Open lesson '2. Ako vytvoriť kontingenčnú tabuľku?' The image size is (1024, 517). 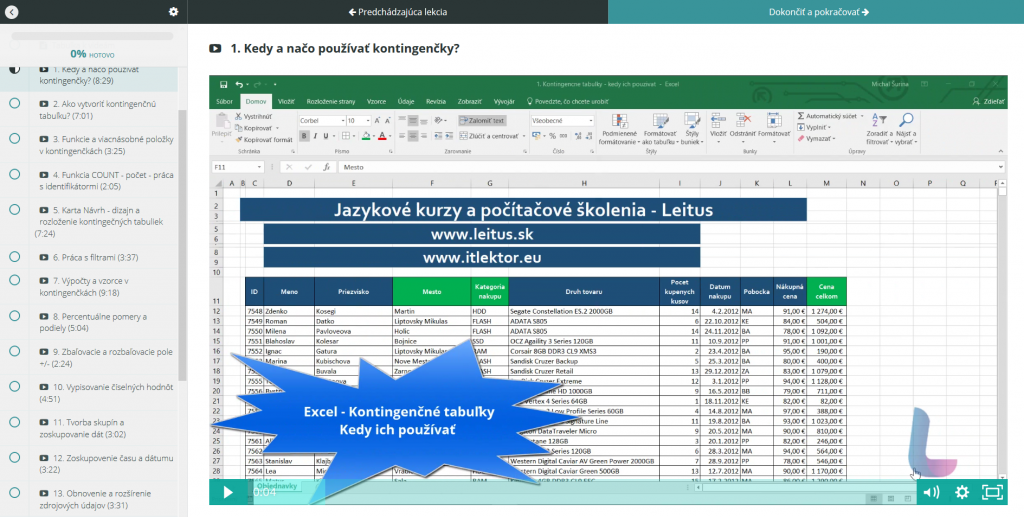pos(98,110)
